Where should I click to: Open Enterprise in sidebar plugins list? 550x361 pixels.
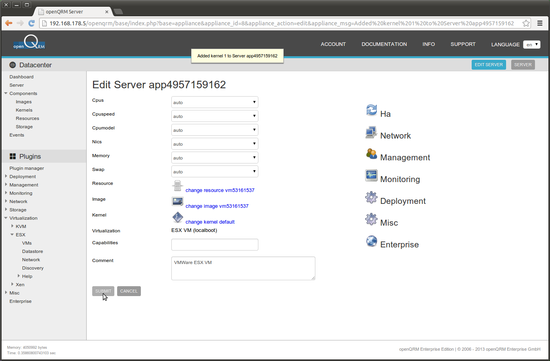(20, 301)
